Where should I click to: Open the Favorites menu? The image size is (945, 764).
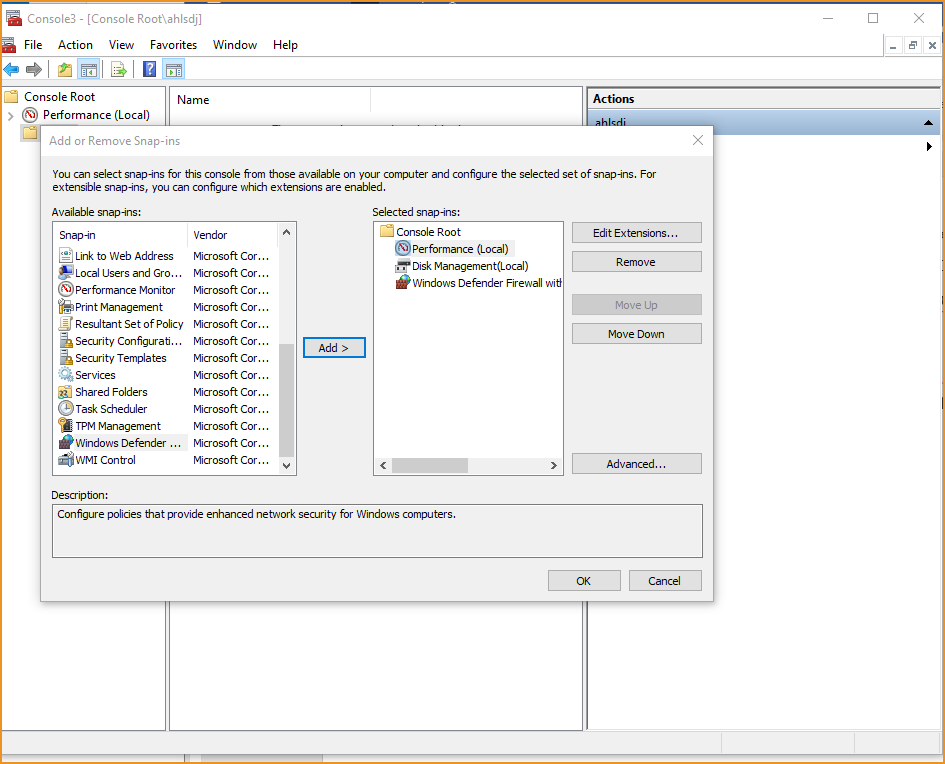[174, 45]
